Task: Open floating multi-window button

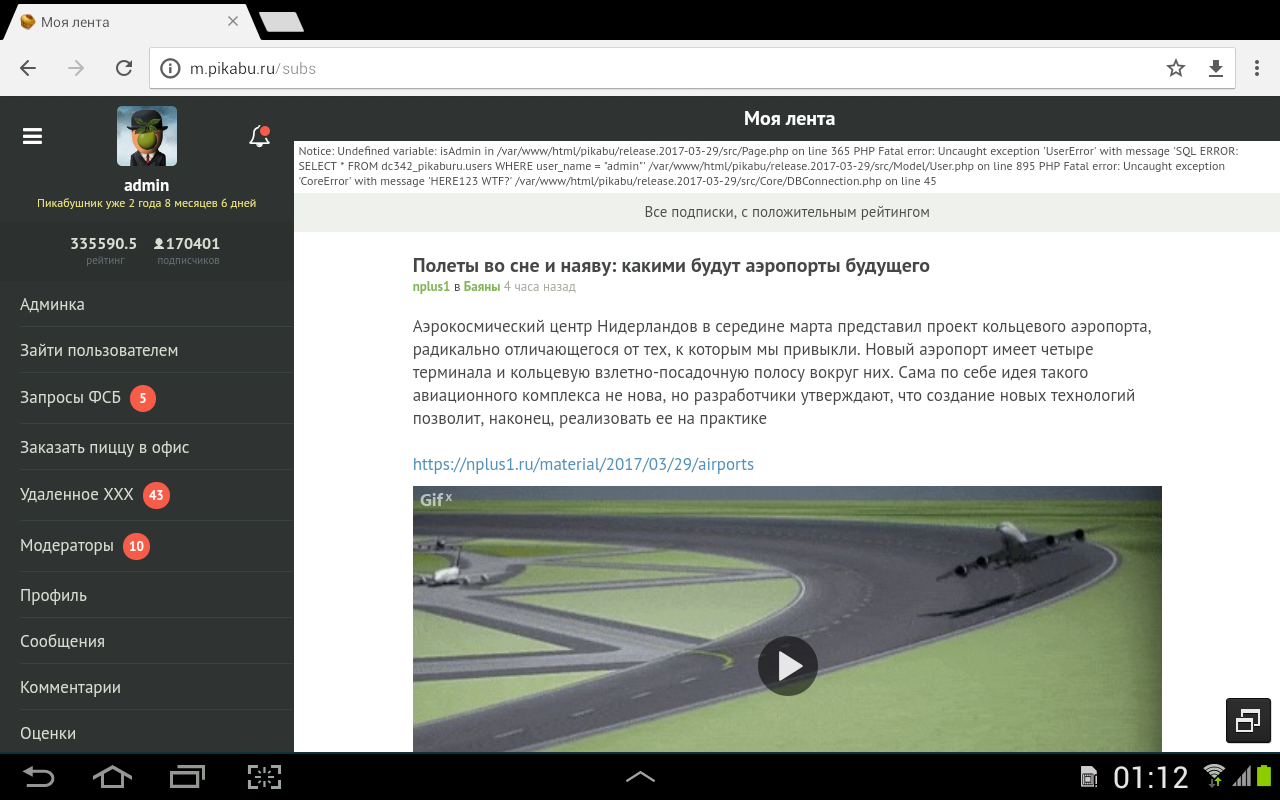Action: coord(1248,720)
